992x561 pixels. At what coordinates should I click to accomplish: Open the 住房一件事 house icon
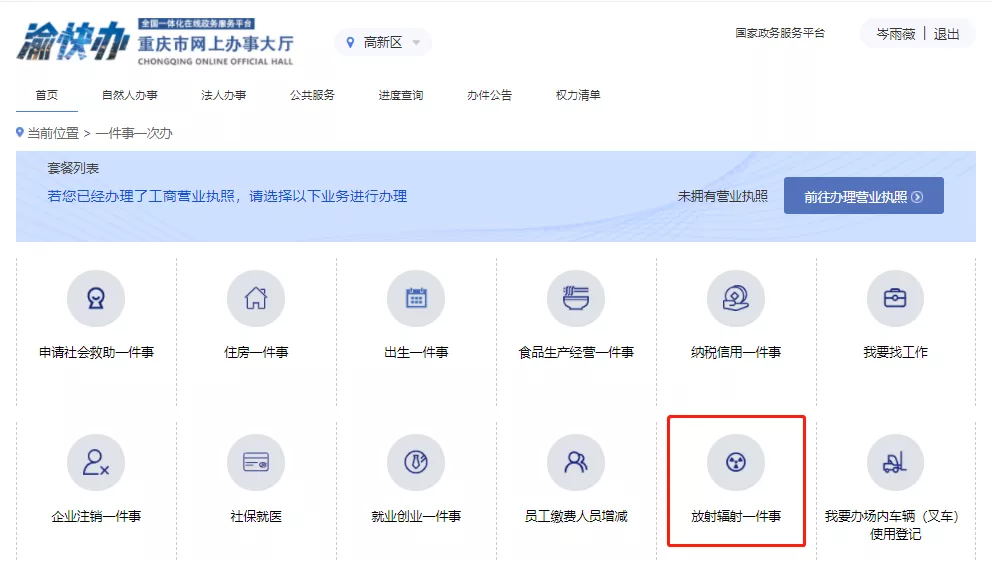point(256,299)
